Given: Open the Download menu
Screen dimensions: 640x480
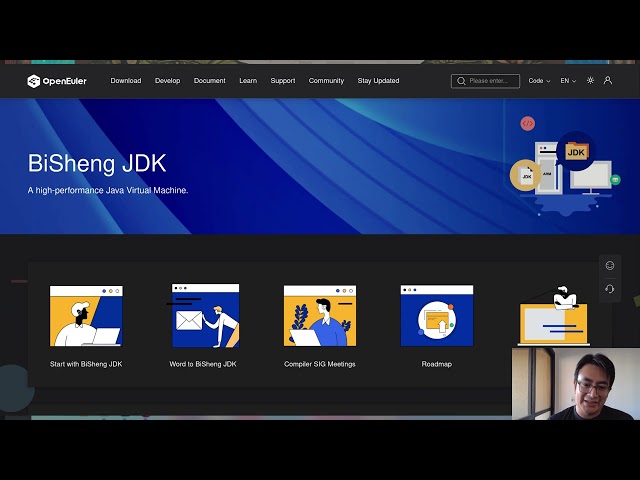Looking at the screenshot, I should coord(126,81).
